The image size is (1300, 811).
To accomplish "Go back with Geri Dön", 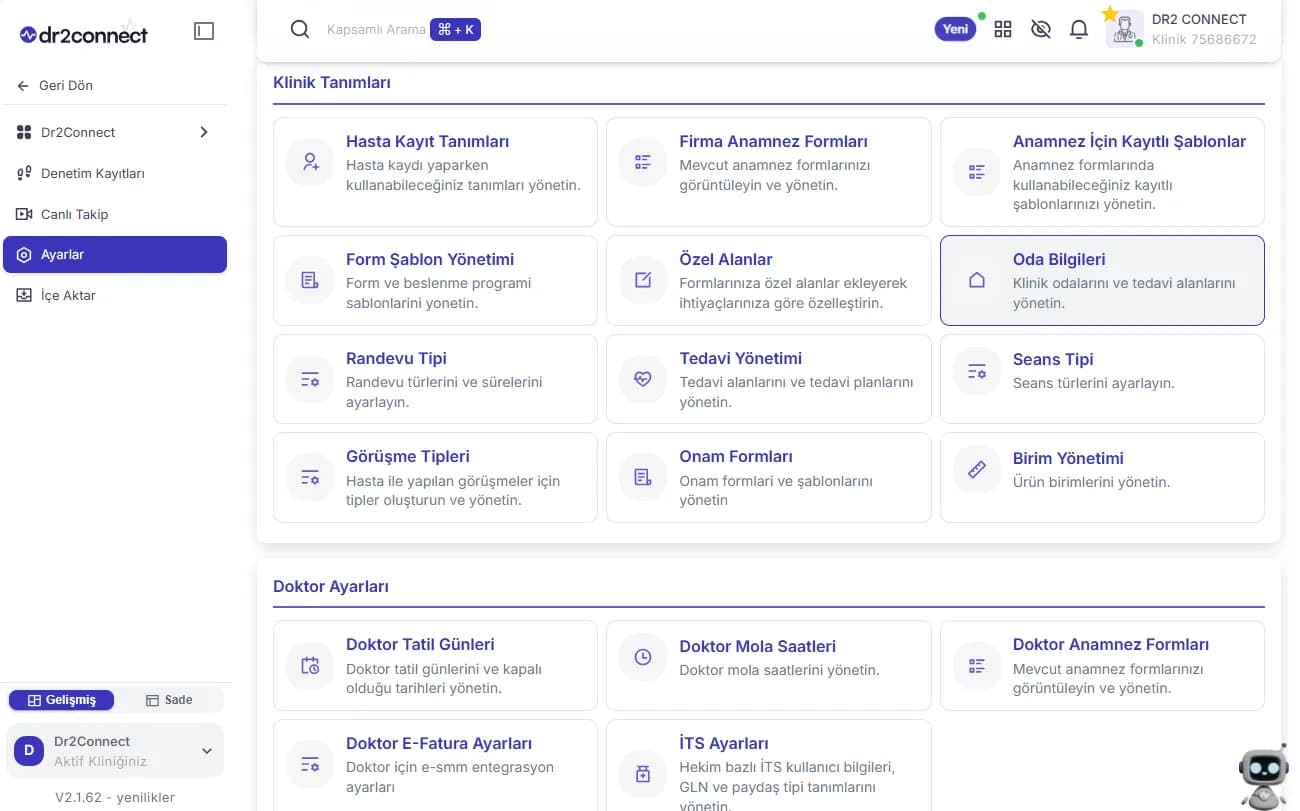I will pos(55,85).
